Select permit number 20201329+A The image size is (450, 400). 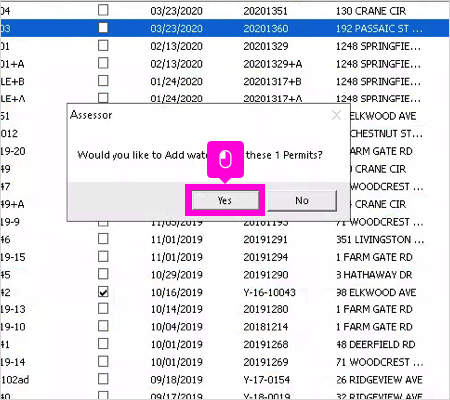[x=273, y=64]
